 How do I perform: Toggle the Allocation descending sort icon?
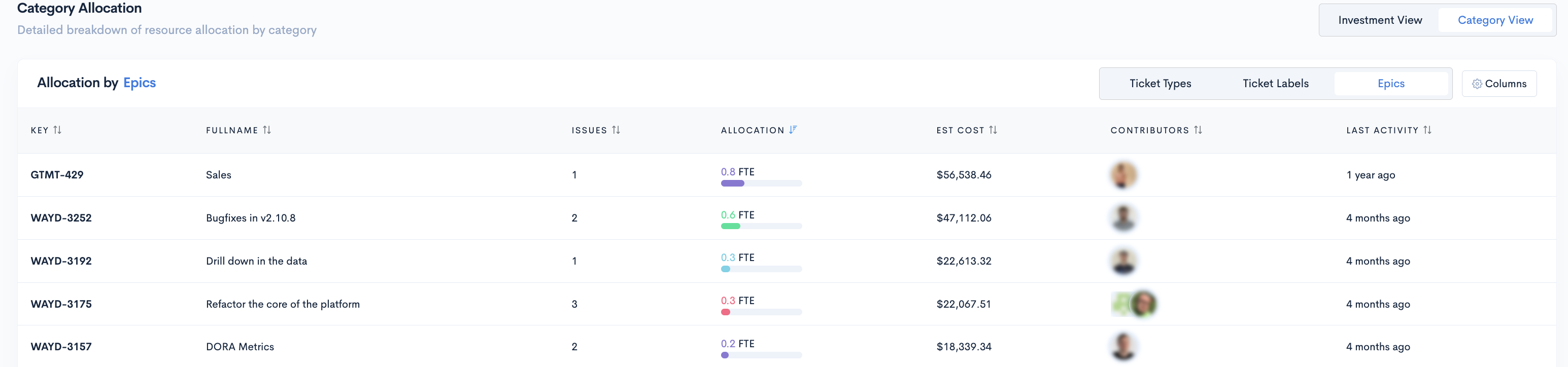pos(793,130)
